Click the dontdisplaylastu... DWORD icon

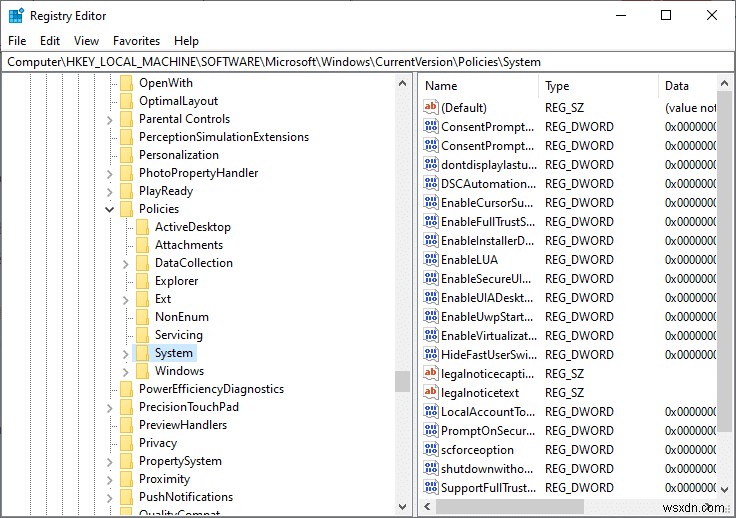pos(430,164)
